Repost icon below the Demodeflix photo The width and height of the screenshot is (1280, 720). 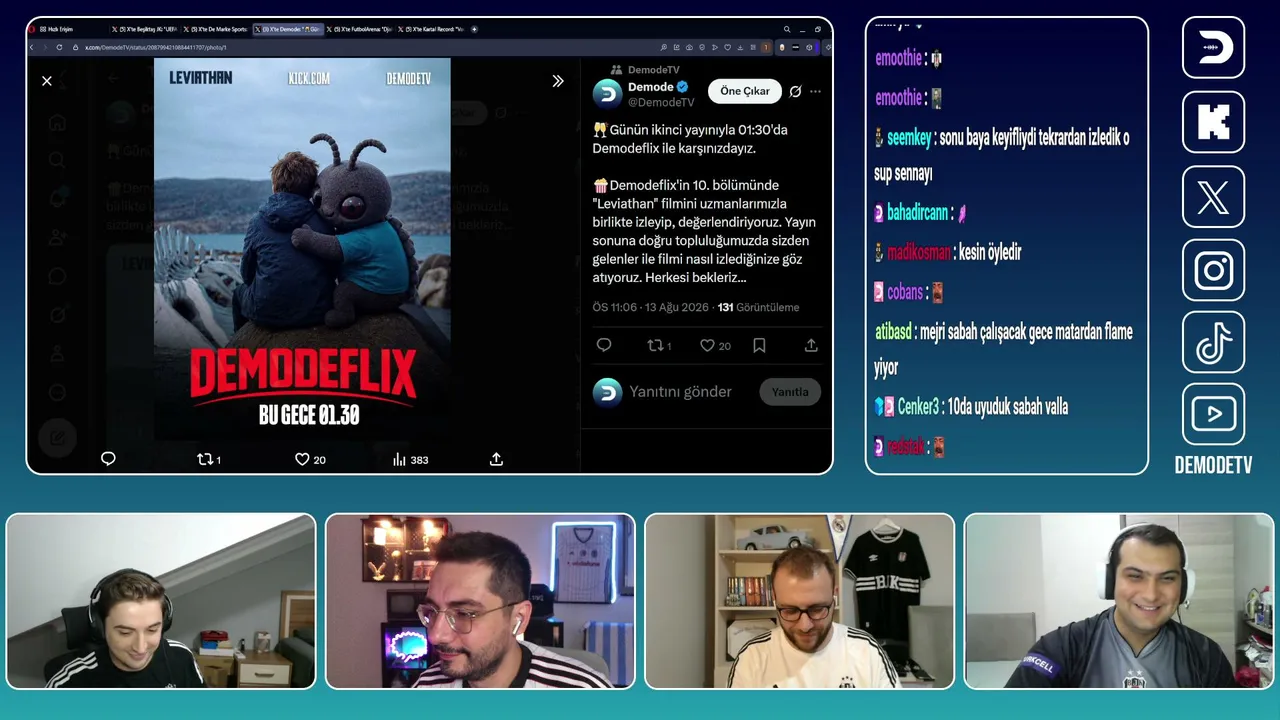pyautogui.click(x=204, y=459)
